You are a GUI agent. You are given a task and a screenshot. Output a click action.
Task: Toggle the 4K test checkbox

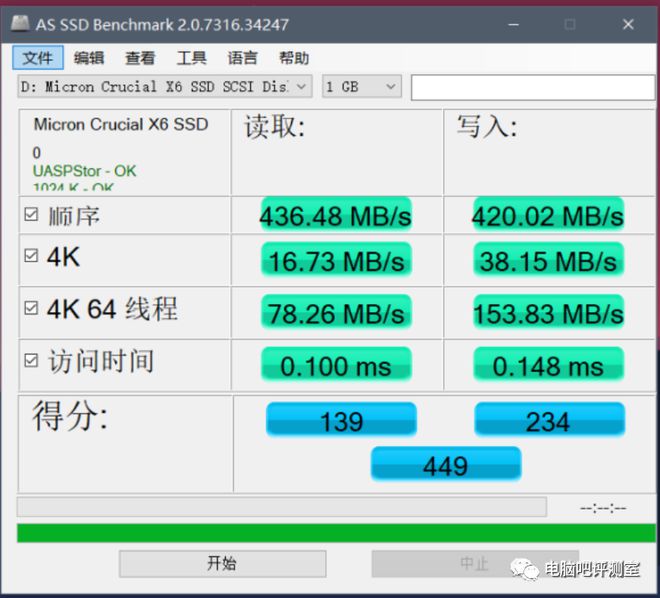click(31, 255)
